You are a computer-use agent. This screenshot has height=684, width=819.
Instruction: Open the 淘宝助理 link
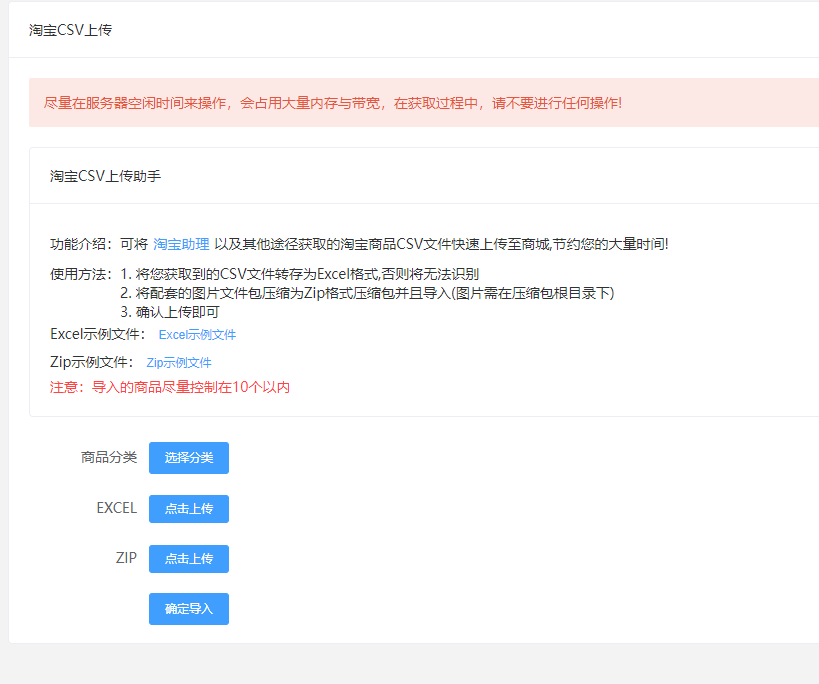click(x=181, y=244)
